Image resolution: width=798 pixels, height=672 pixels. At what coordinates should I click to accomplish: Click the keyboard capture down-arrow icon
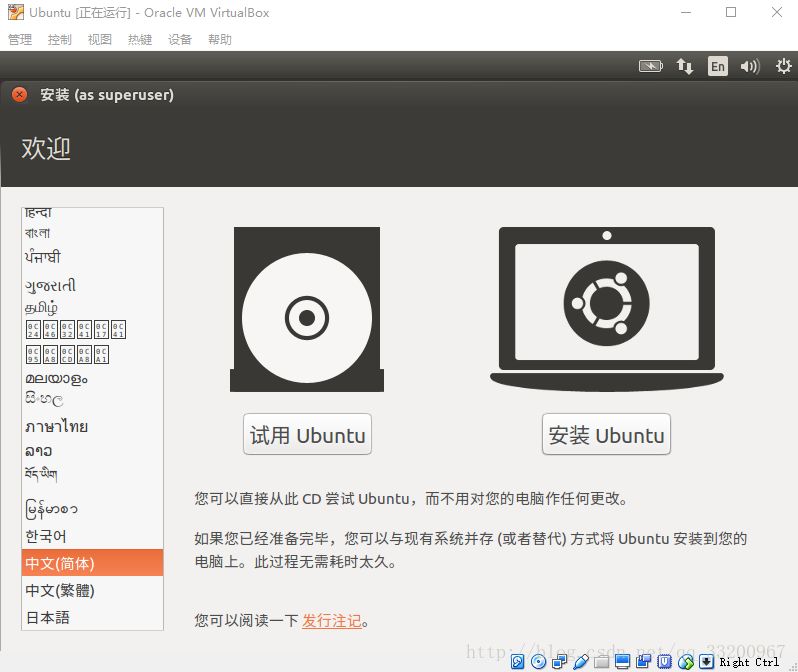coord(706,661)
